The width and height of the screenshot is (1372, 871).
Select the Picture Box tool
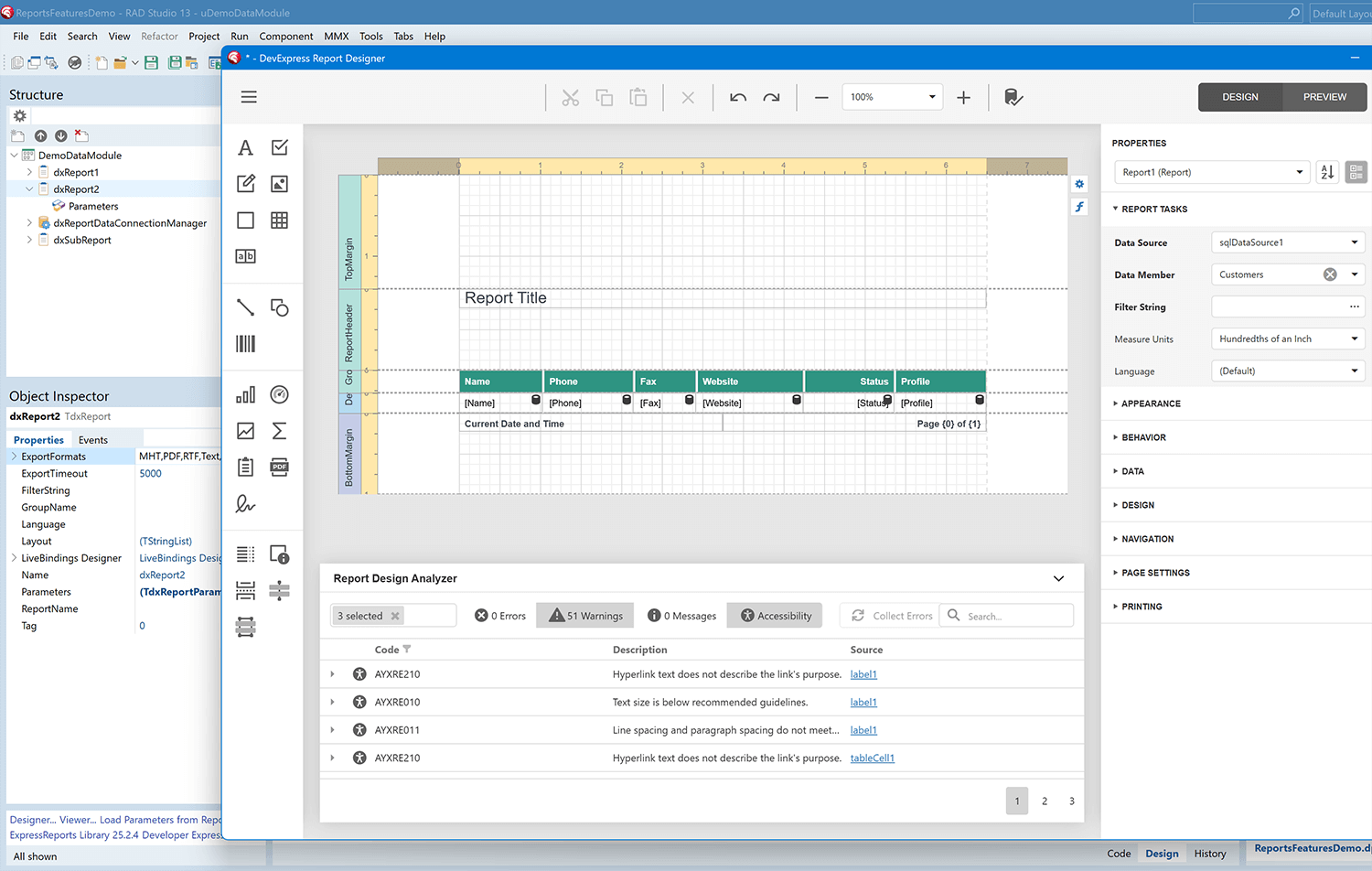[x=280, y=183]
